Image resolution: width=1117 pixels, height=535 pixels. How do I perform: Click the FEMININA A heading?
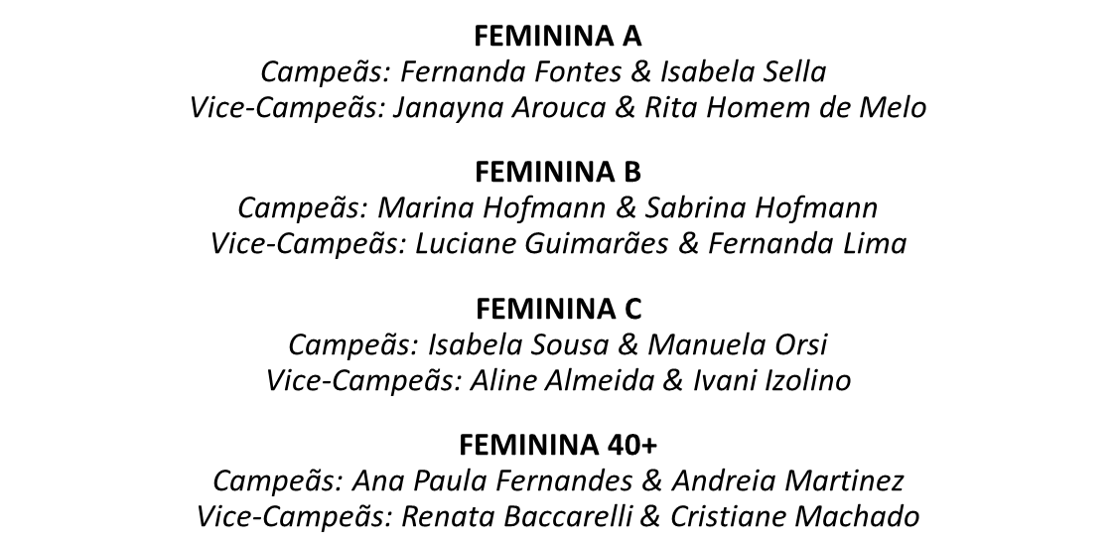pos(558,37)
